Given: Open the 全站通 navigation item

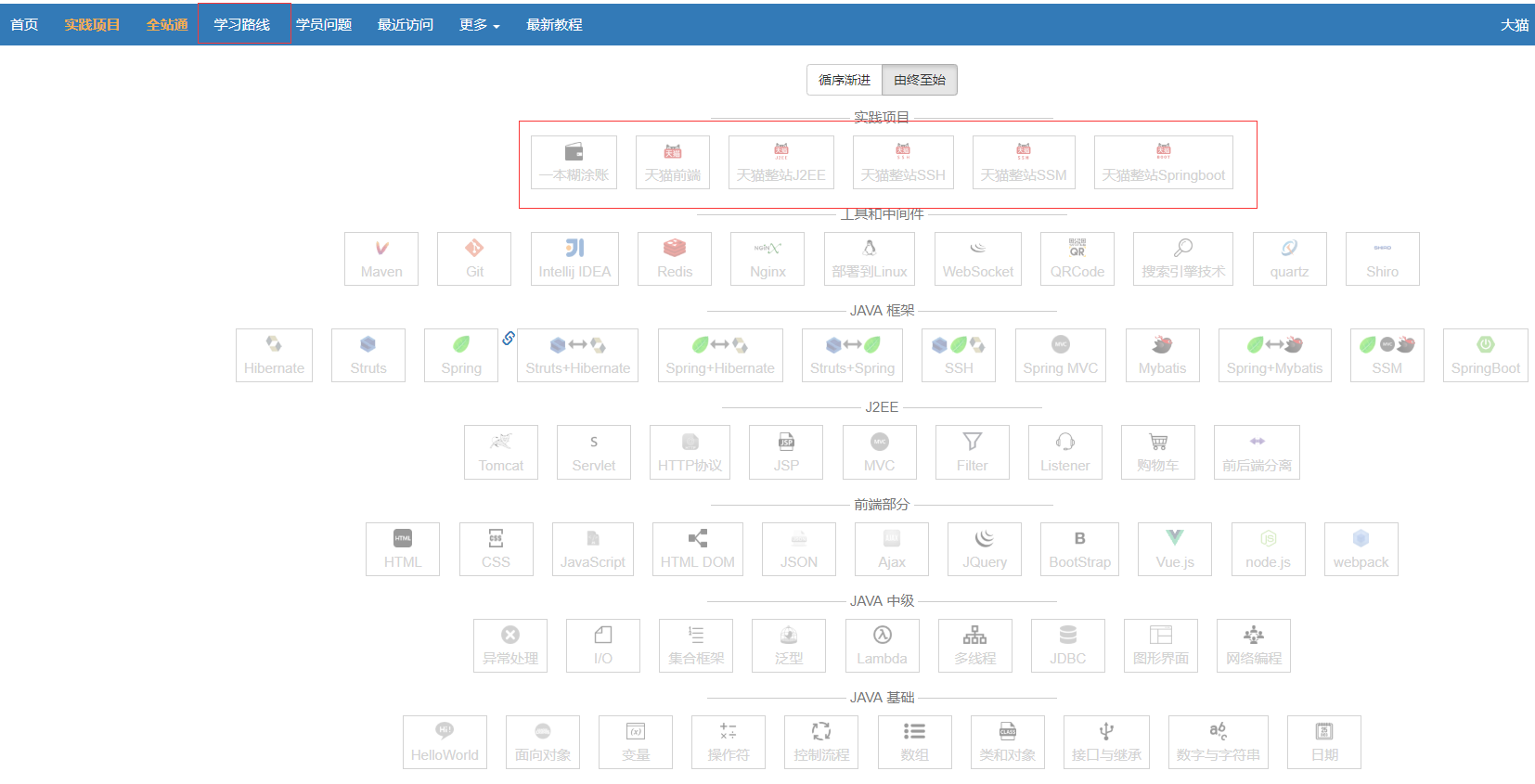Looking at the screenshot, I should click(167, 25).
